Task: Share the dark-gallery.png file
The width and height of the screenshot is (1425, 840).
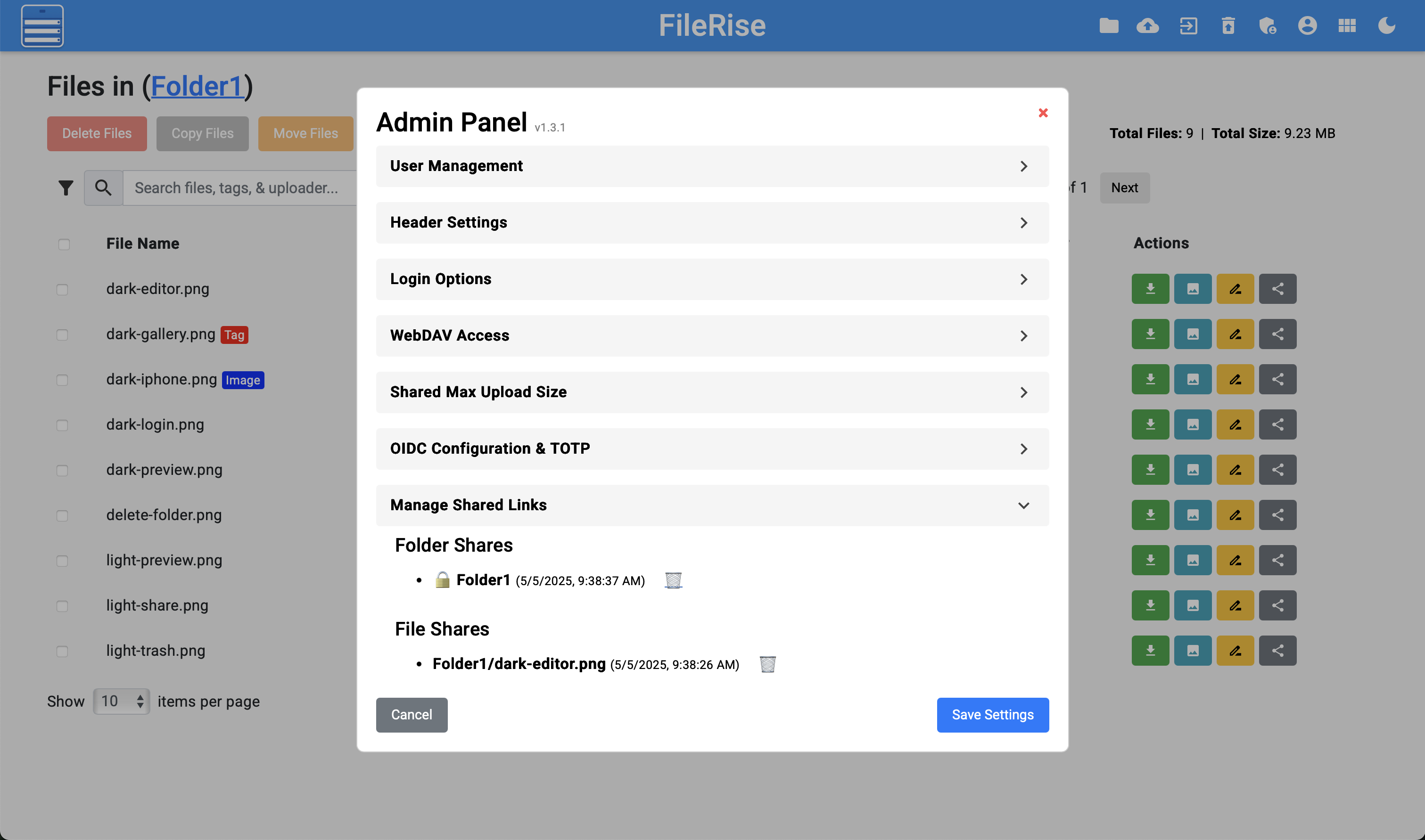Action: pyautogui.click(x=1277, y=334)
